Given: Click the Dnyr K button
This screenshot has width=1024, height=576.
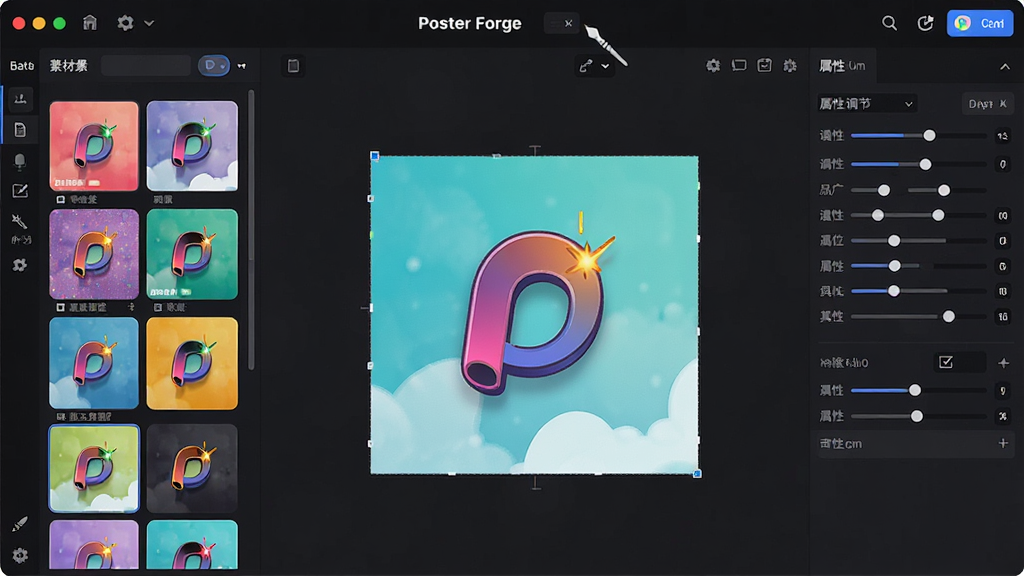Looking at the screenshot, I should point(987,104).
